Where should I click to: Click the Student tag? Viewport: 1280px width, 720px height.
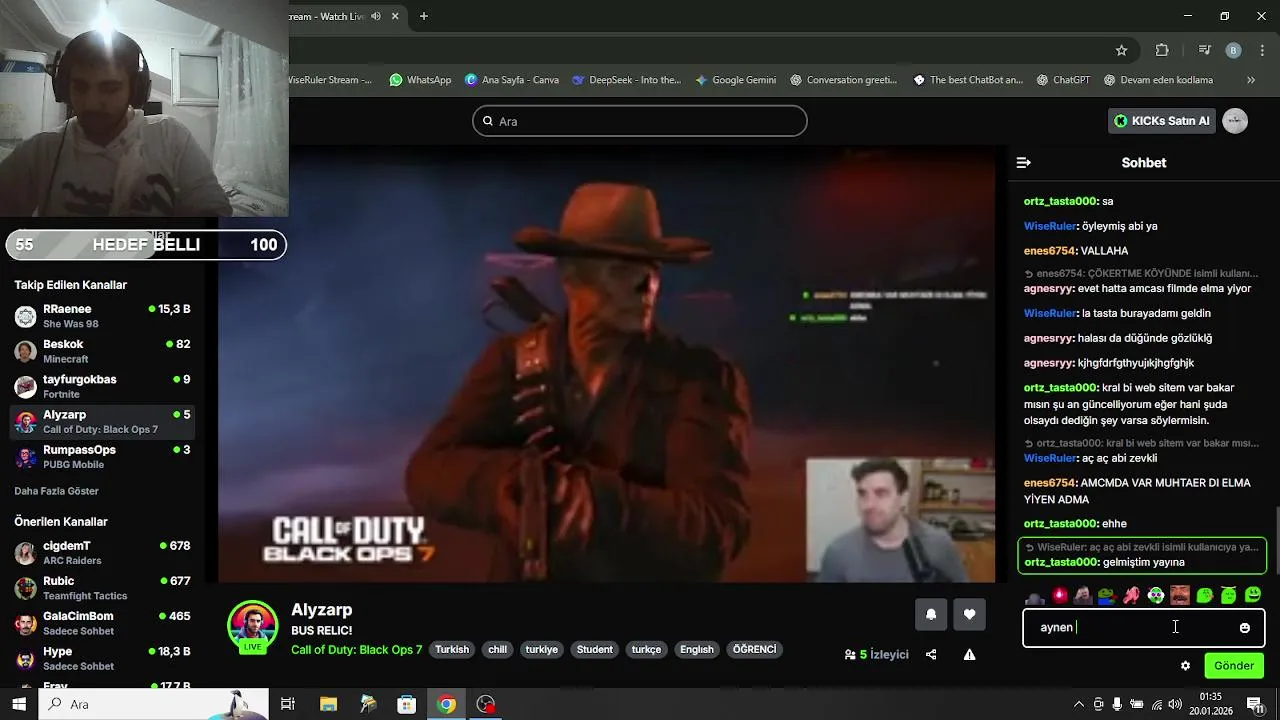[x=594, y=650]
